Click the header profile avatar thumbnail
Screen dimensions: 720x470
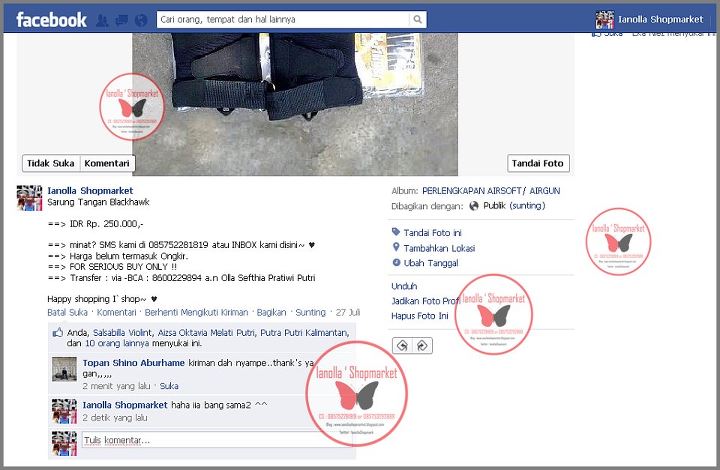604,20
